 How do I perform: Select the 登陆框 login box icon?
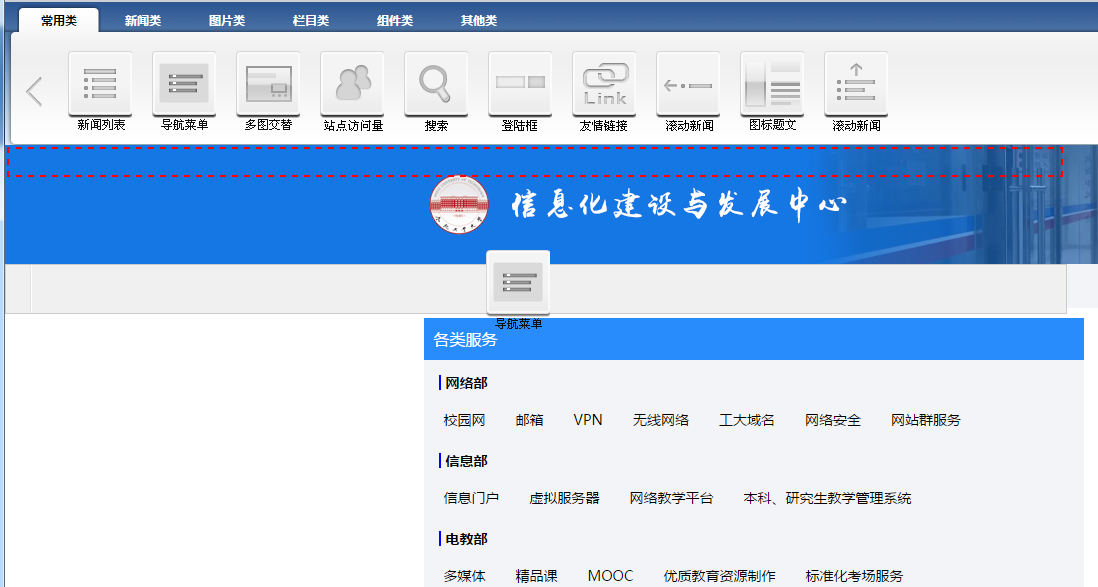click(x=520, y=84)
